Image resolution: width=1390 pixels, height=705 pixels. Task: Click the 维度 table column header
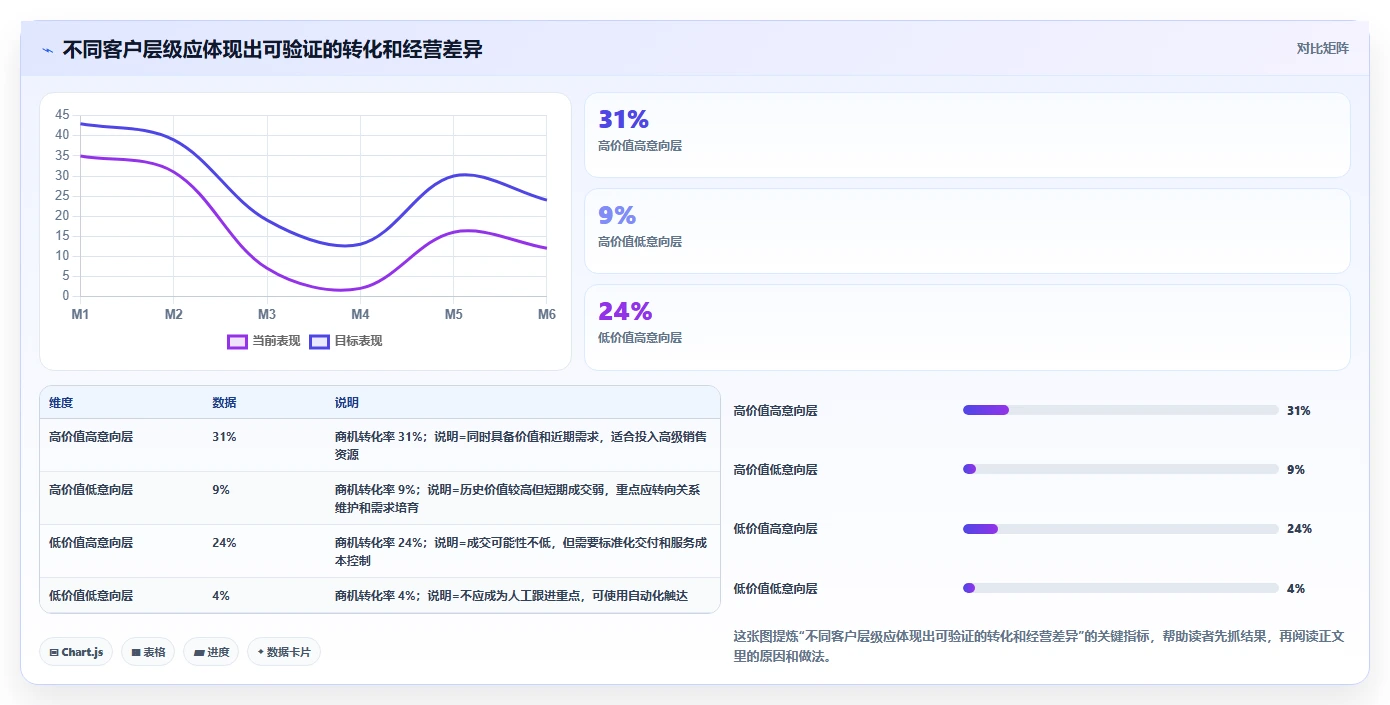pyautogui.click(x=61, y=403)
